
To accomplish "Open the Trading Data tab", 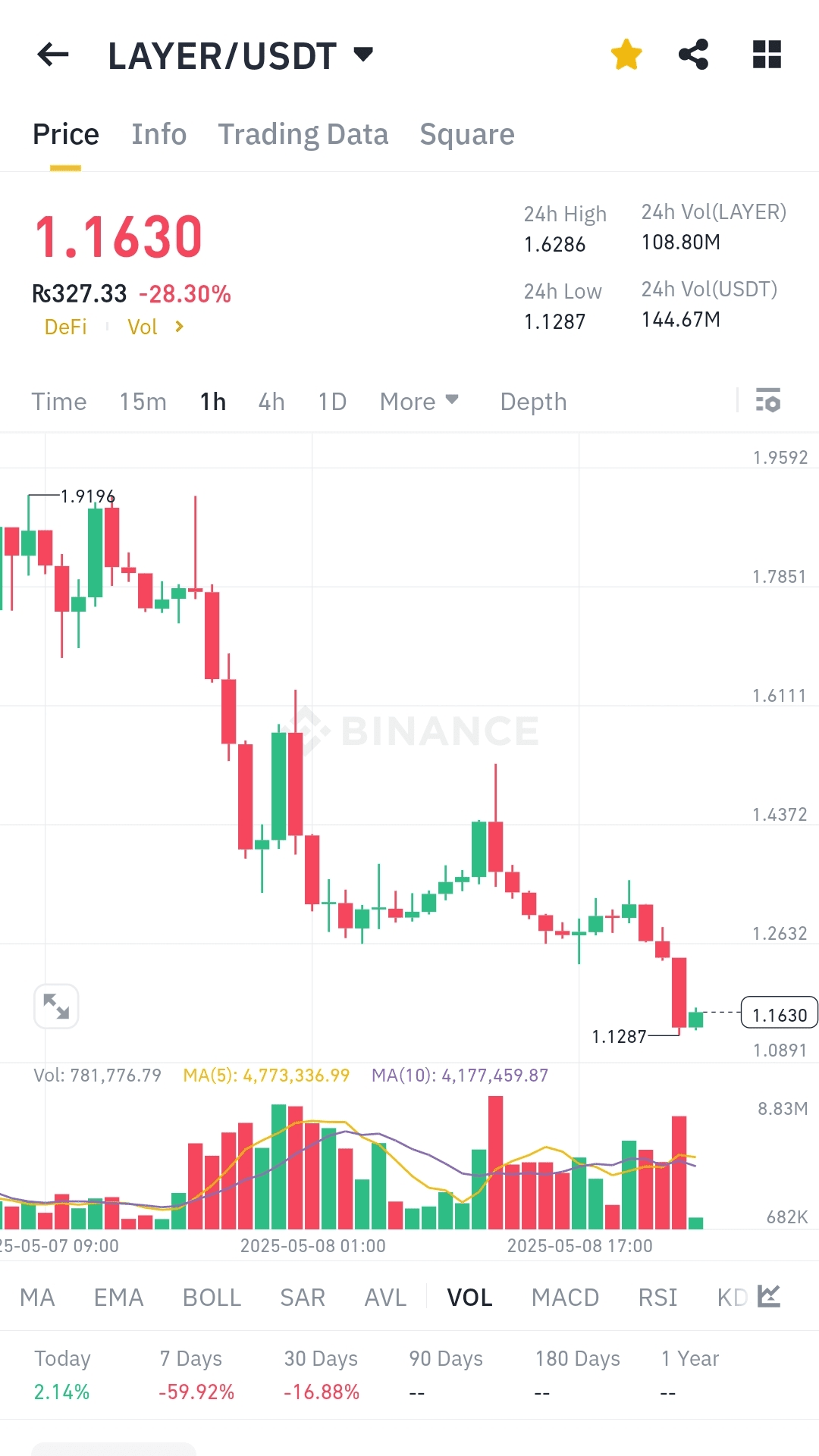I will point(303,134).
